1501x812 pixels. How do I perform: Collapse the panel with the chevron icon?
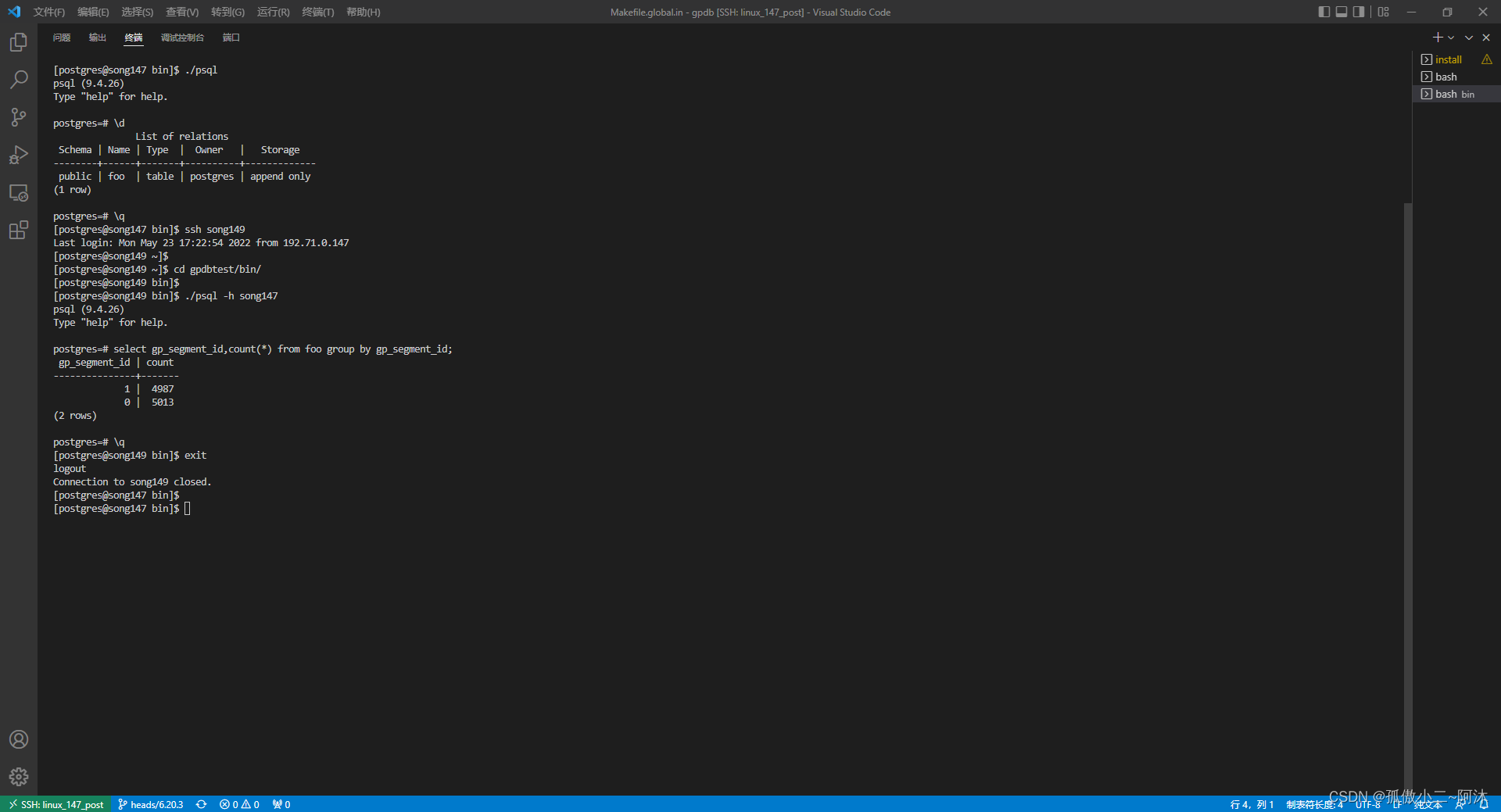tap(1469, 38)
